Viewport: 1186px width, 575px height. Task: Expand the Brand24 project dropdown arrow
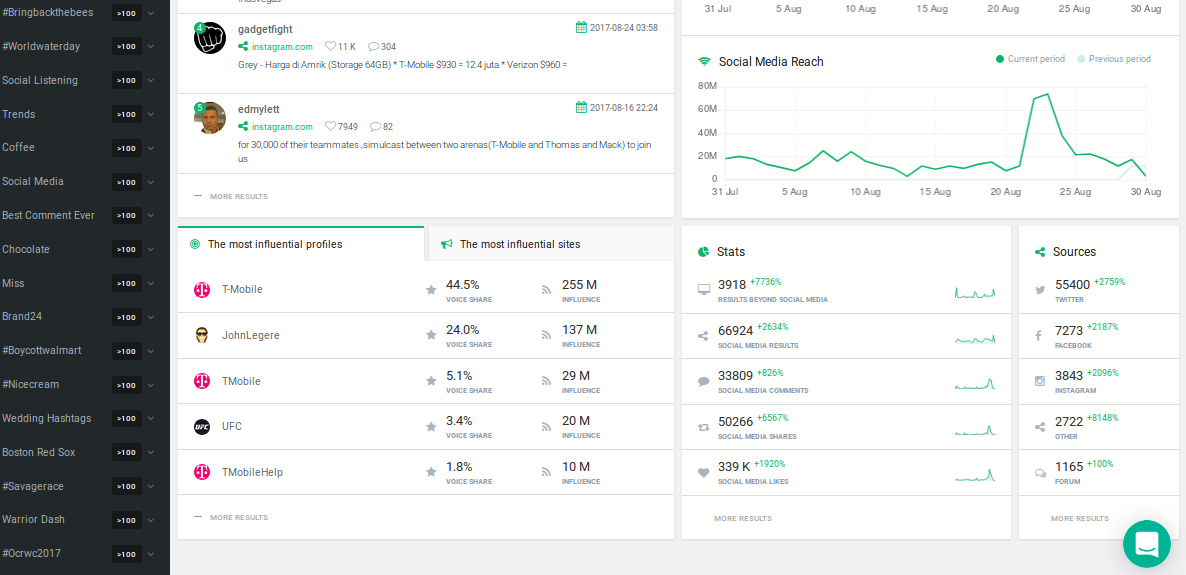(x=151, y=317)
